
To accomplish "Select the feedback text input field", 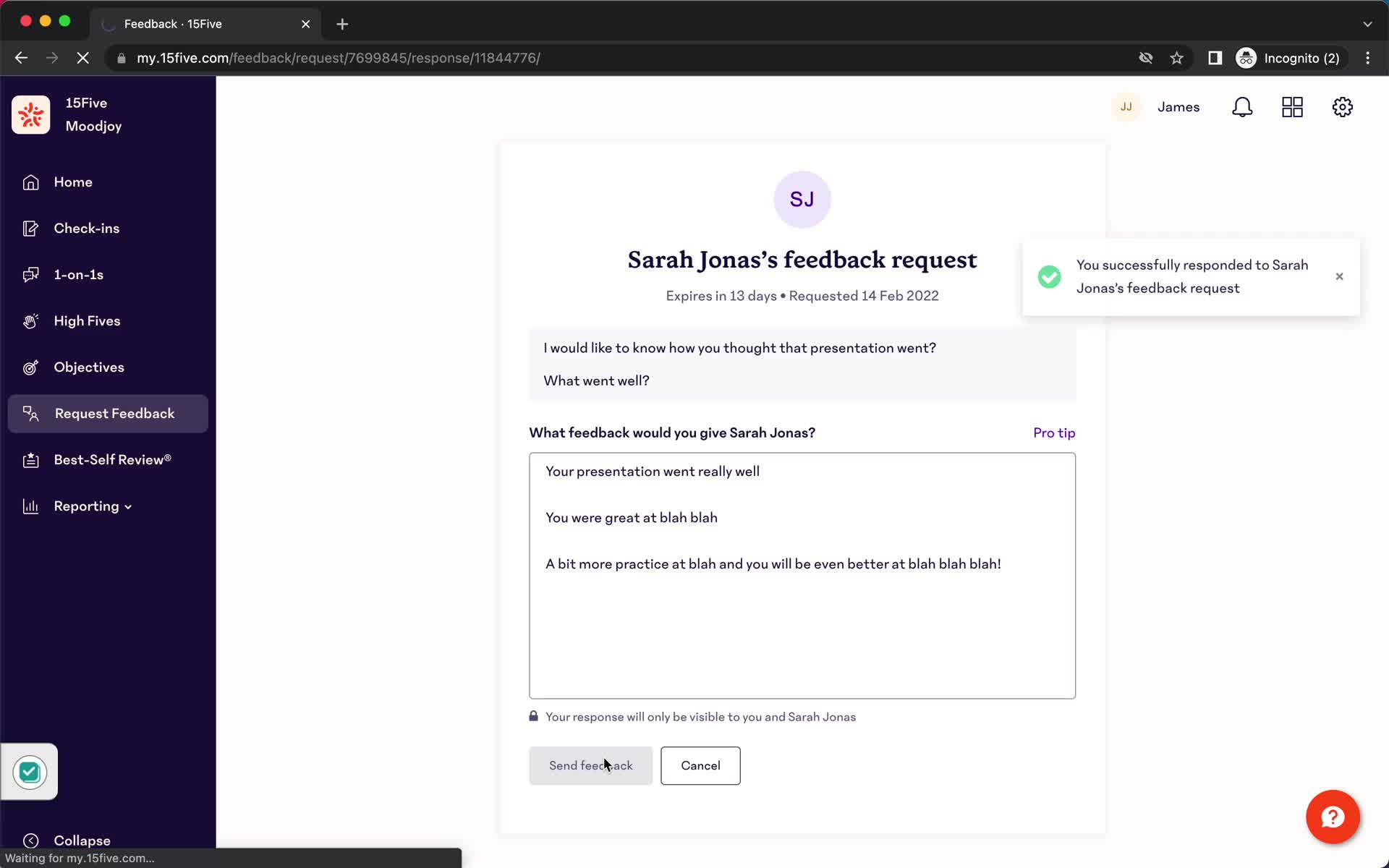I will pos(802,574).
